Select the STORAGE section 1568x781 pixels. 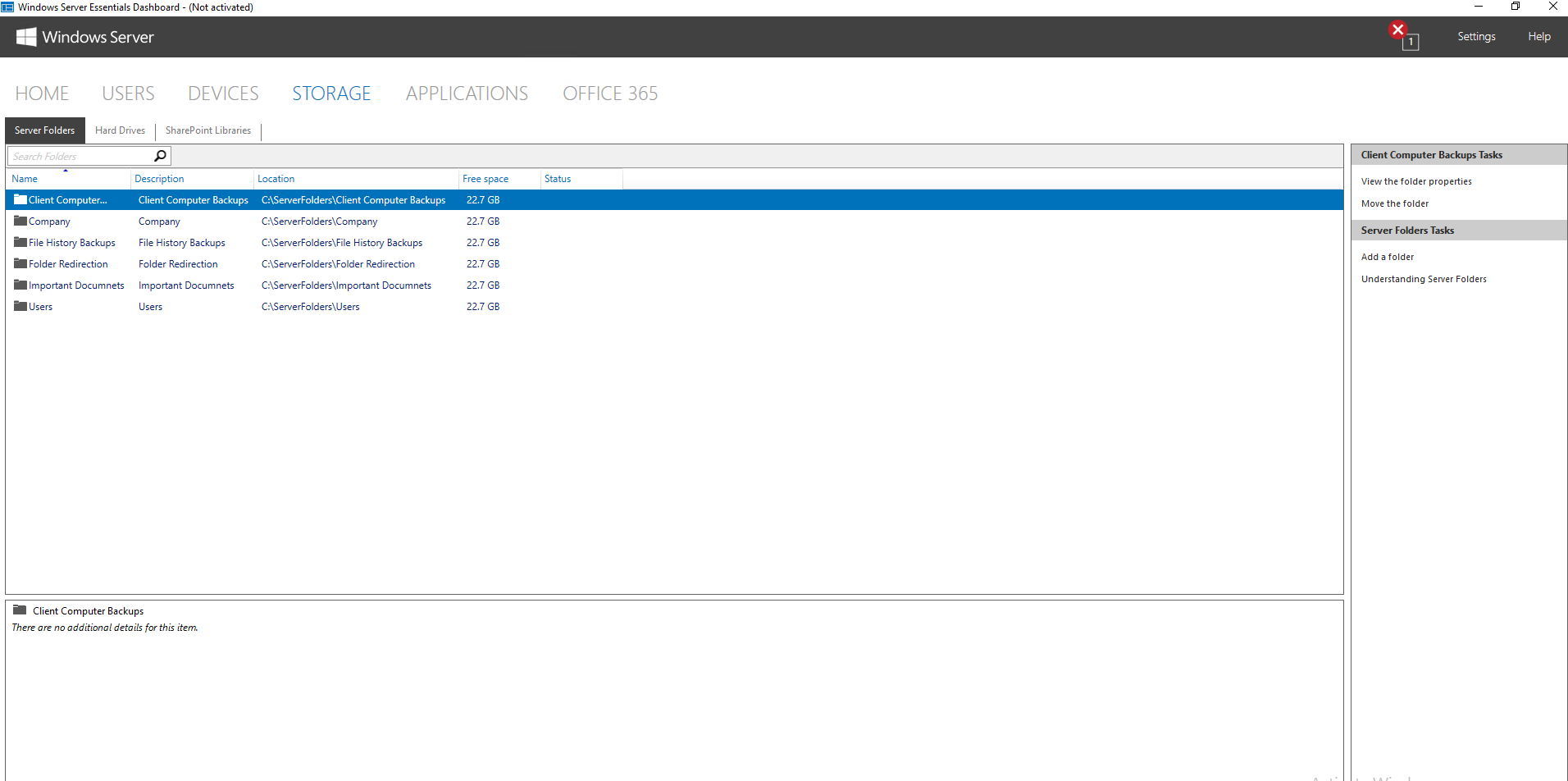331,94
